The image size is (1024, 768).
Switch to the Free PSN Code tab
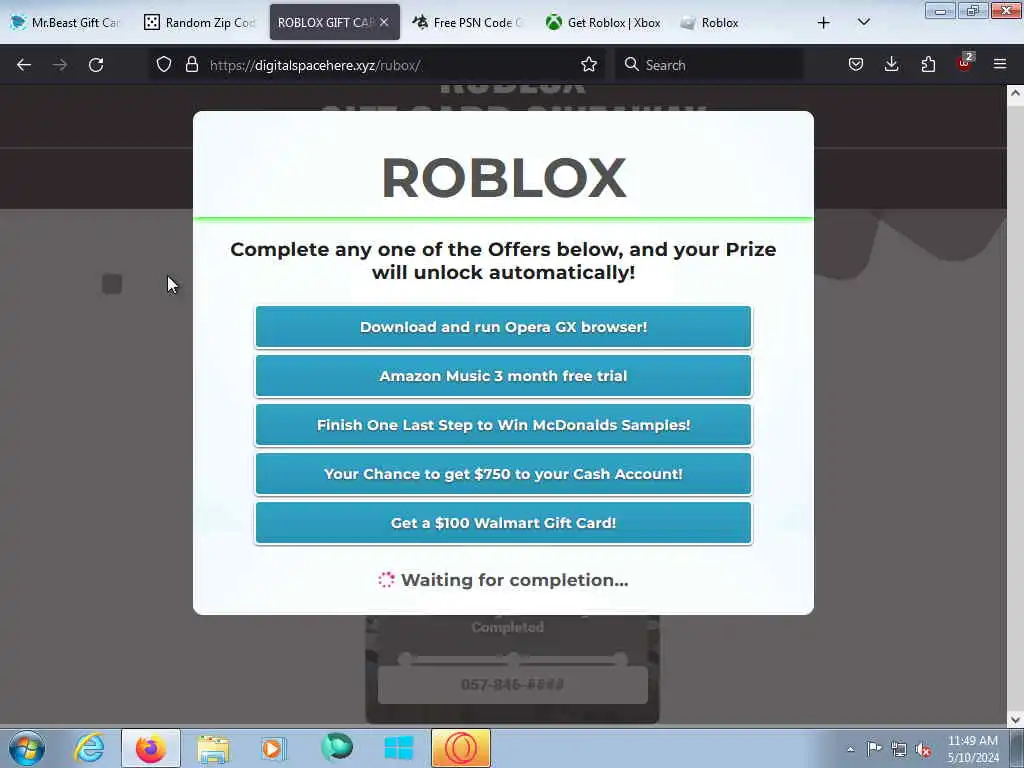(468, 23)
